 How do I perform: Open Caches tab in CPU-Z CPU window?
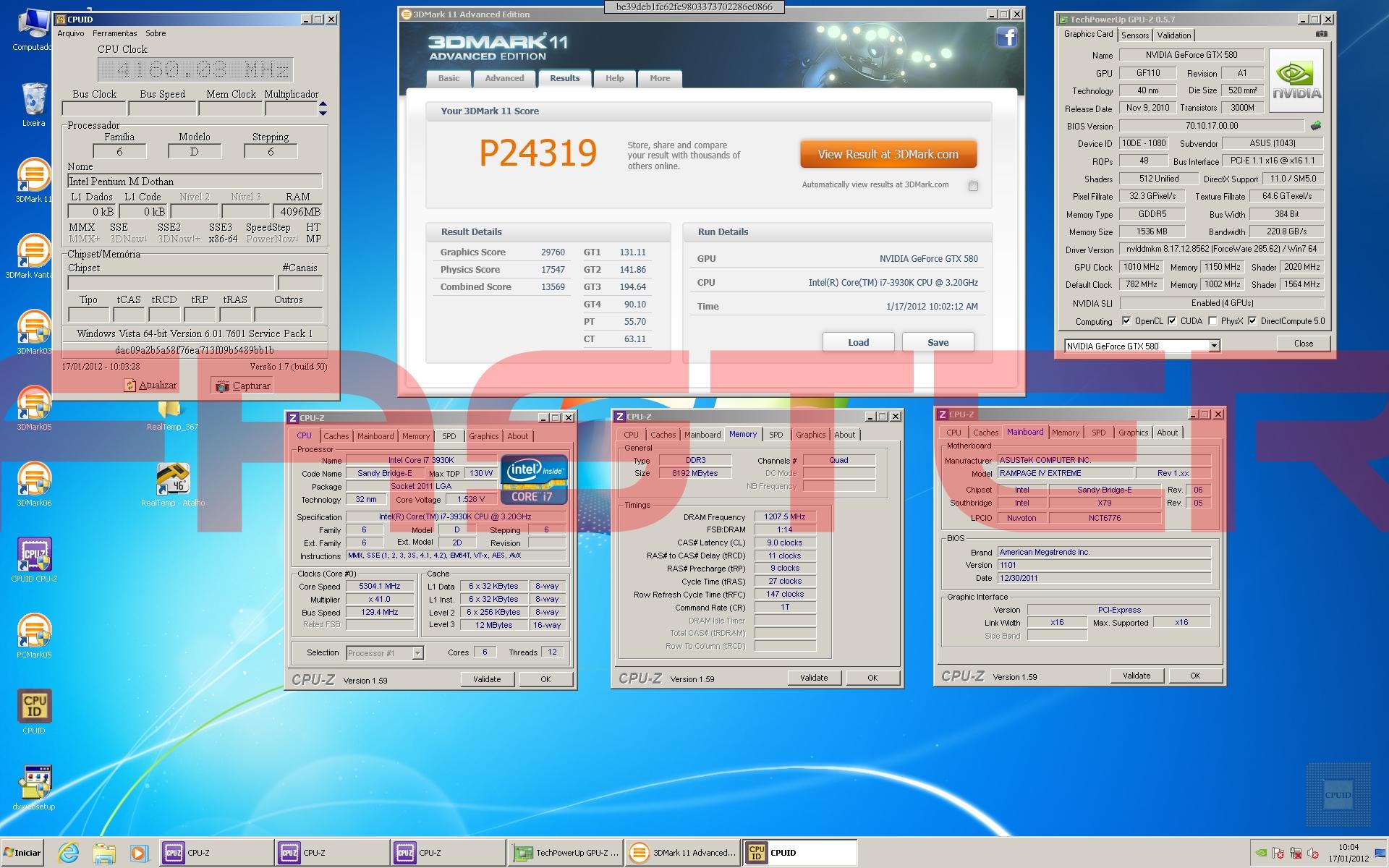[x=336, y=436]
